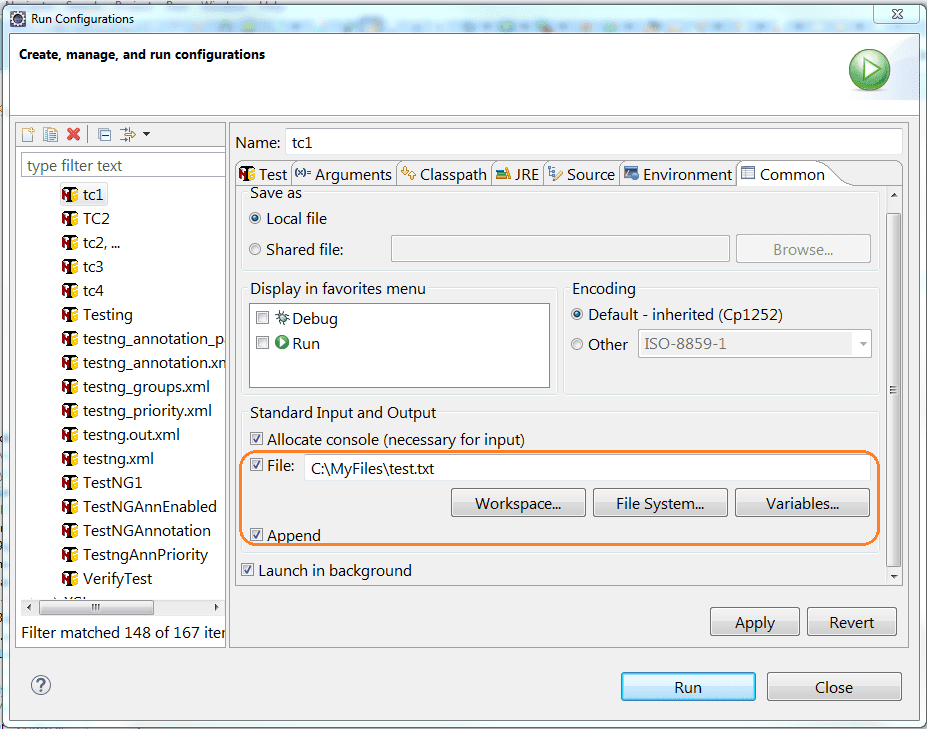Open the help button at bottom left
Viewport: 927px width, 729px height.
(40, 686)
